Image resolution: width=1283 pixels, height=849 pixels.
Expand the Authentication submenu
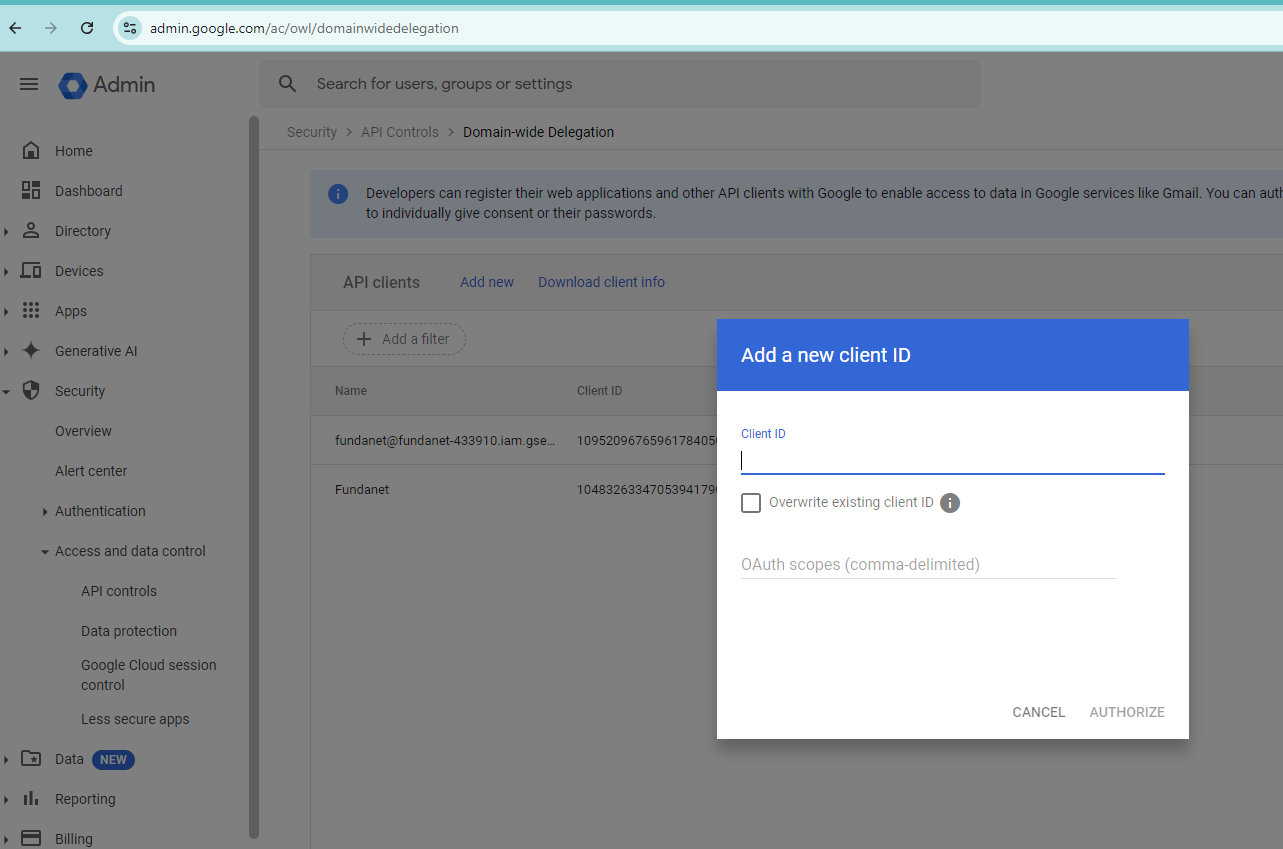tap(45, 511)
